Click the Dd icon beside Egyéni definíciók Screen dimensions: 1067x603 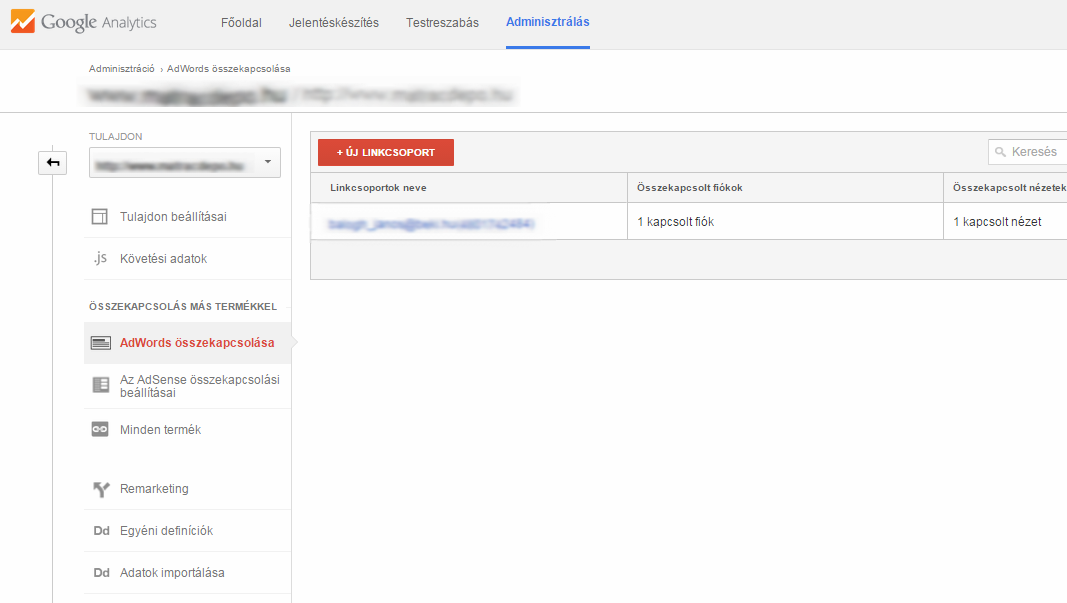pos(101,531)
